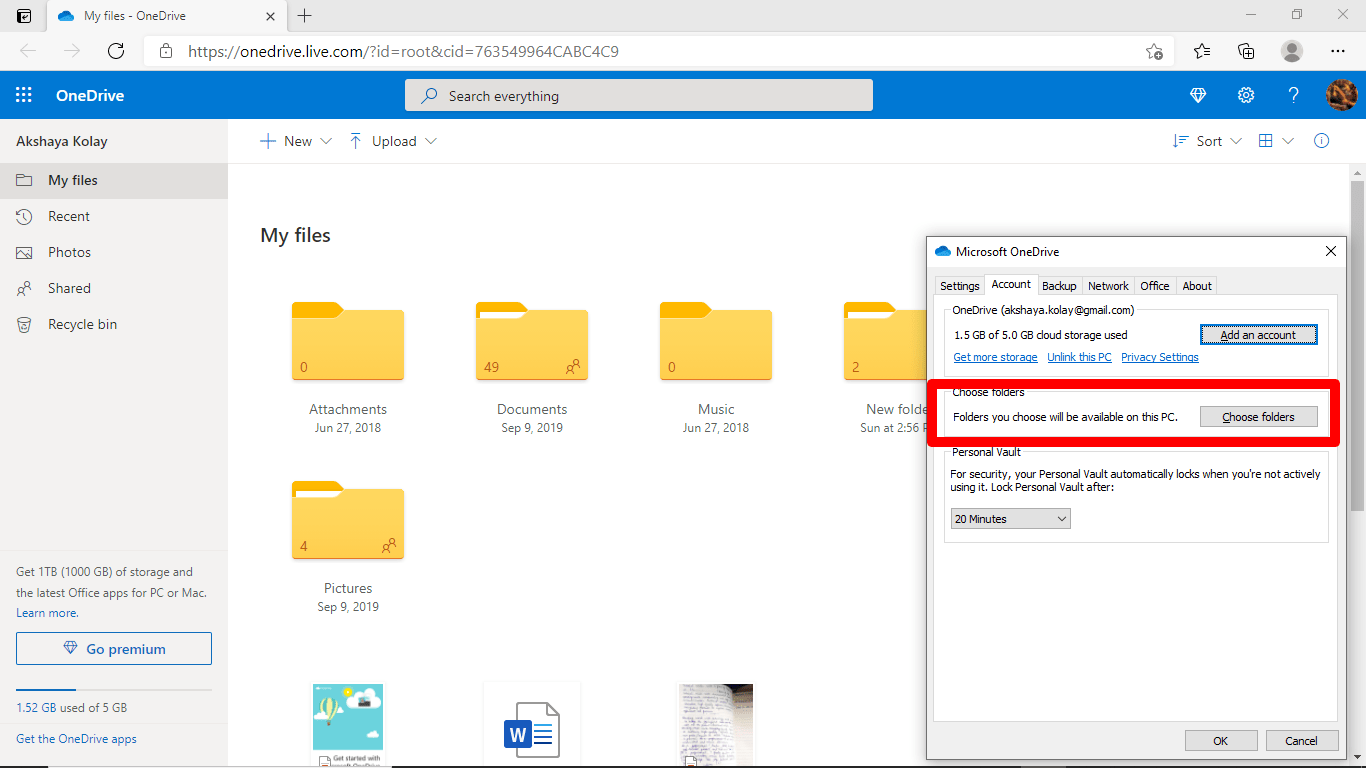Open the Word document thumbnail

click(531, 725)
